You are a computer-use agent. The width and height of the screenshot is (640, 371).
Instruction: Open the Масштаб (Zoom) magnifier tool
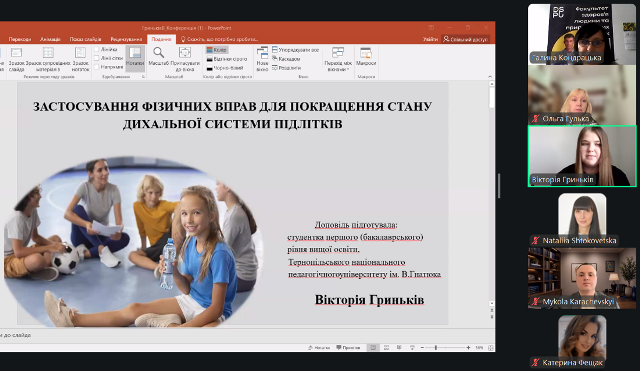pyautogui.click(x=158, y=57)
